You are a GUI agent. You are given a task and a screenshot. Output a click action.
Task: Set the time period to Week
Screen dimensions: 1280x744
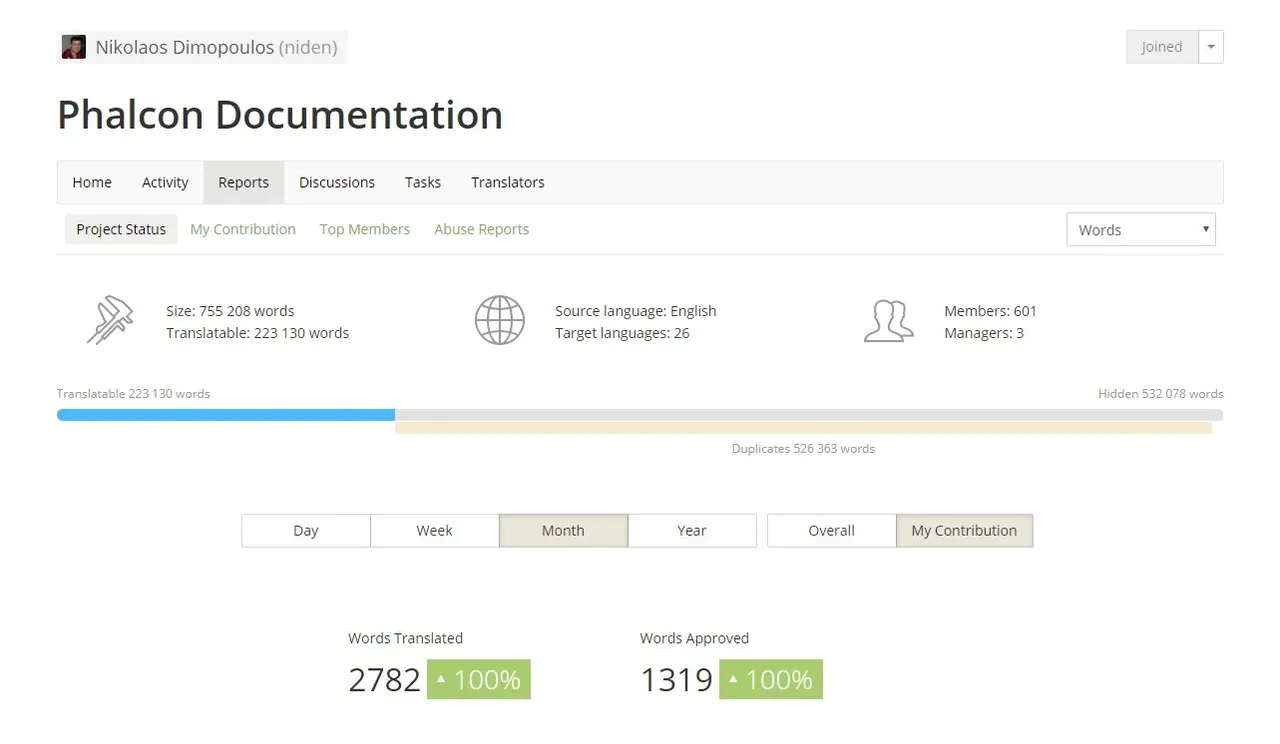click(x=435, y=531)
